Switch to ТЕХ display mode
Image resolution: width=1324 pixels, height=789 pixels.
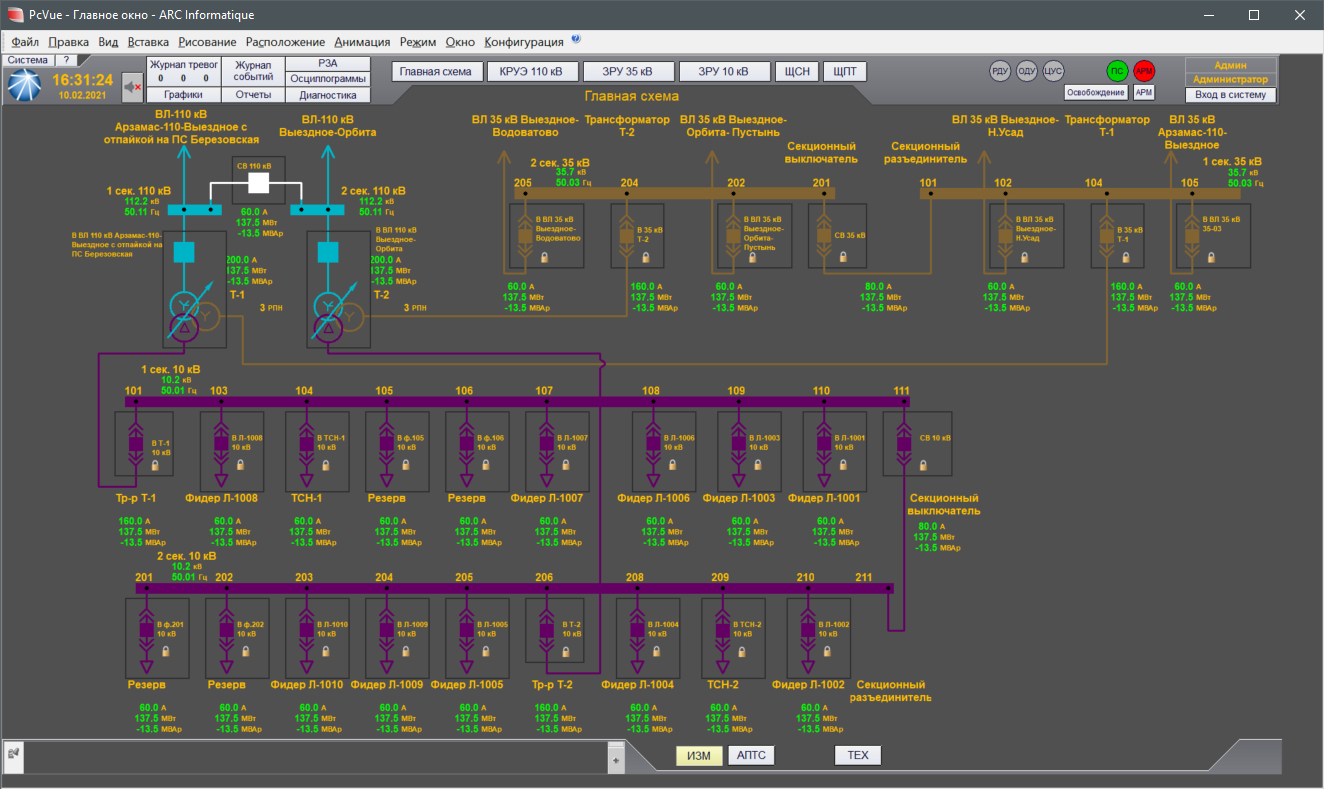(x=858, y=755)
